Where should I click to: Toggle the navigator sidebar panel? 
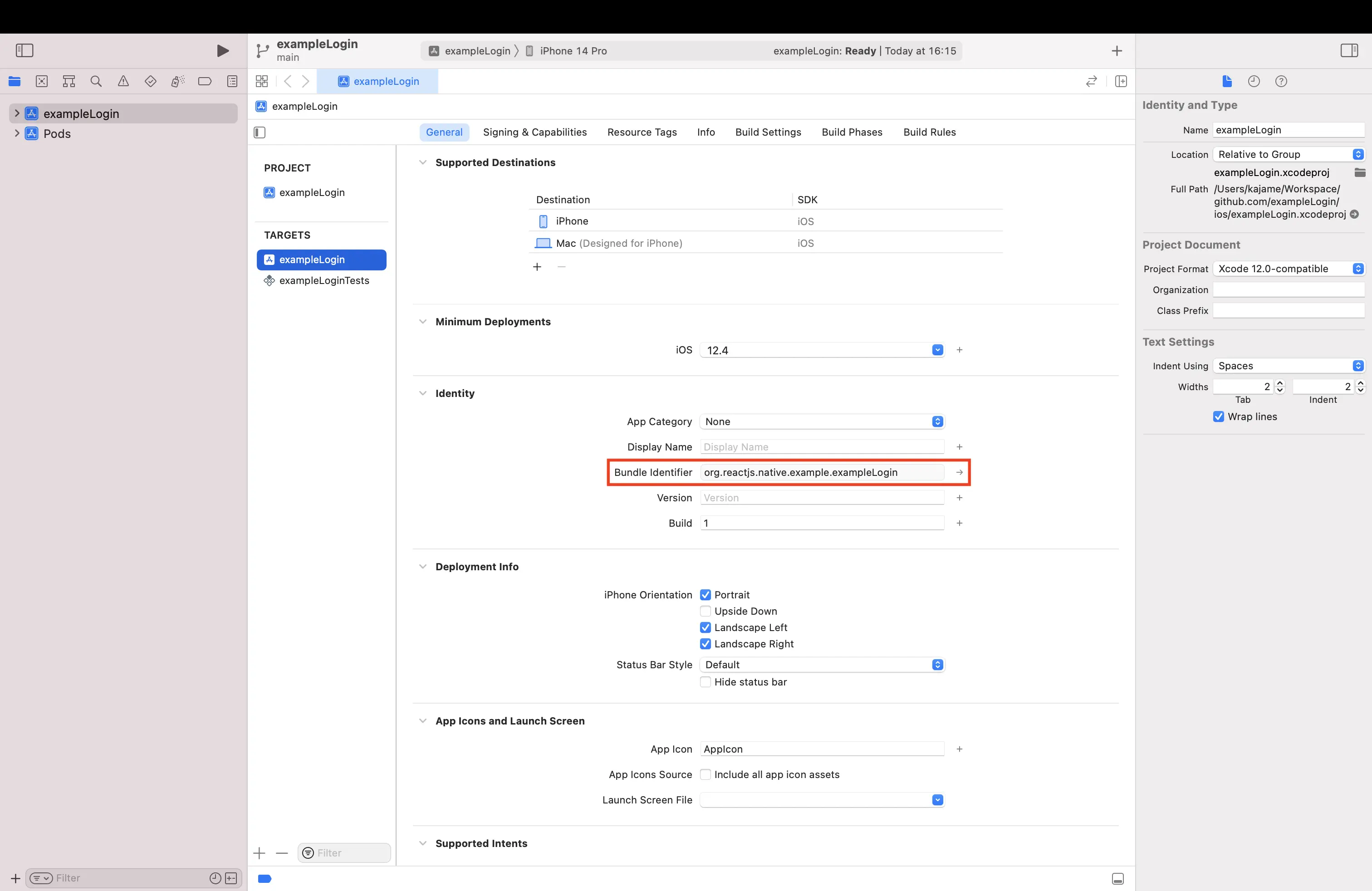click(24, 51)
